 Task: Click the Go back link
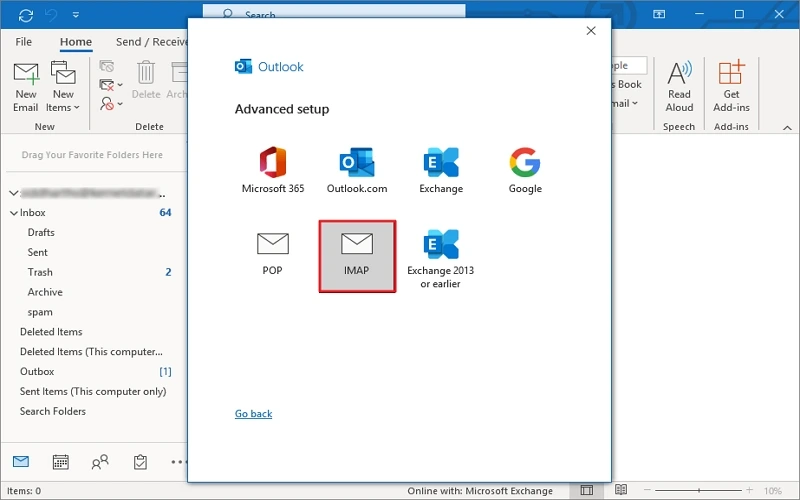pos(254,413)
